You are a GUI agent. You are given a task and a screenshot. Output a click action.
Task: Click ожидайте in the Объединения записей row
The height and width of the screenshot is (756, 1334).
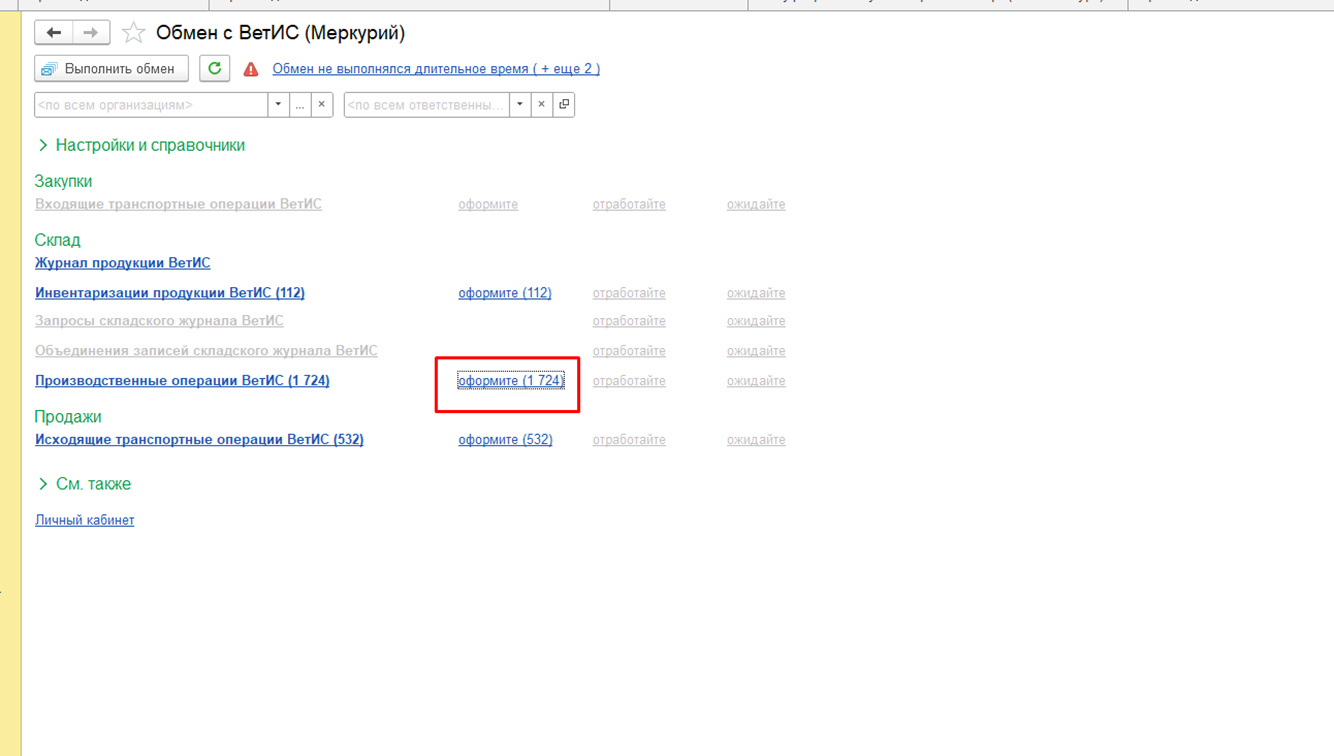coord(756,351)
